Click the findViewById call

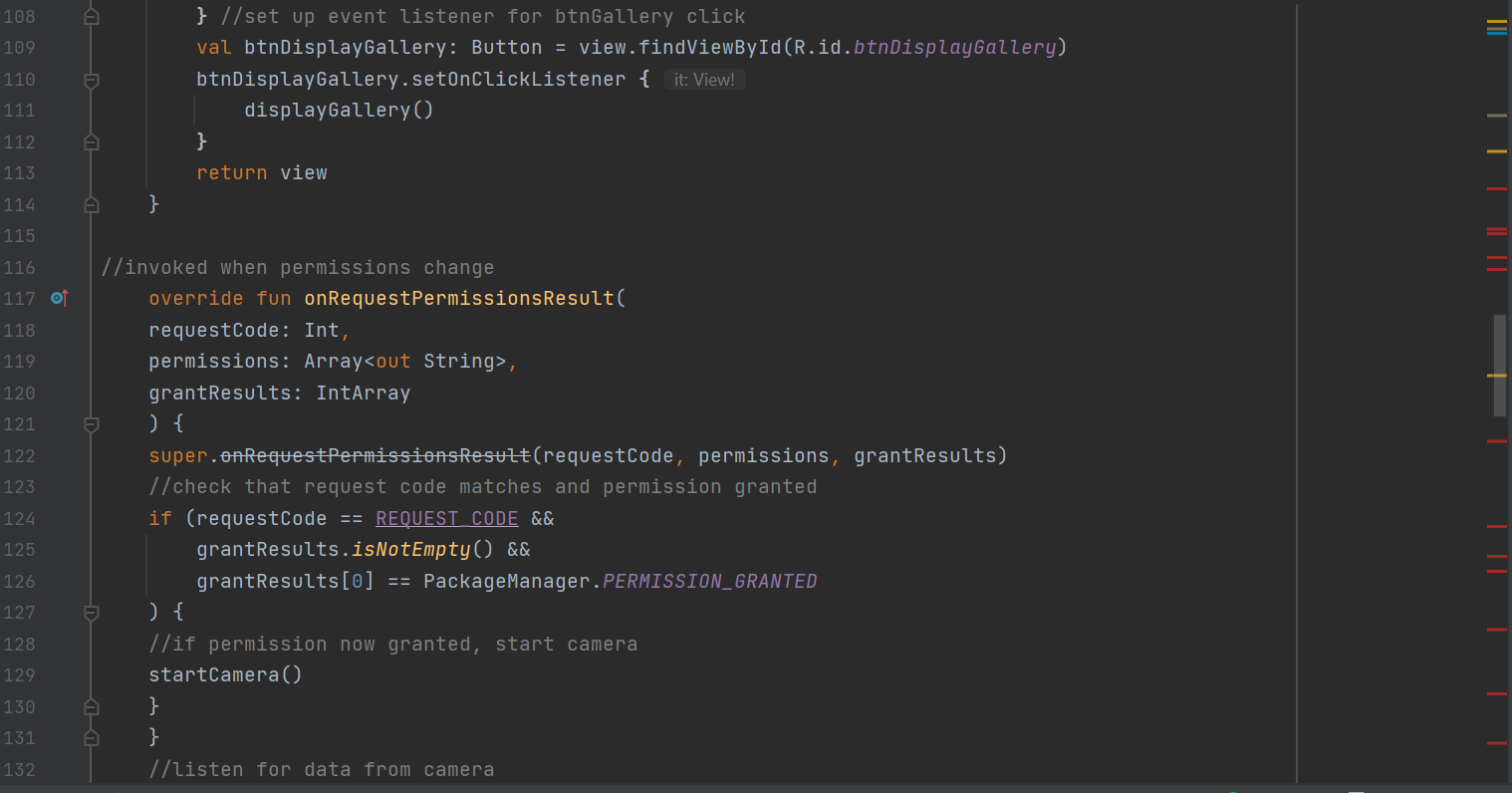(x=710, y=47)
